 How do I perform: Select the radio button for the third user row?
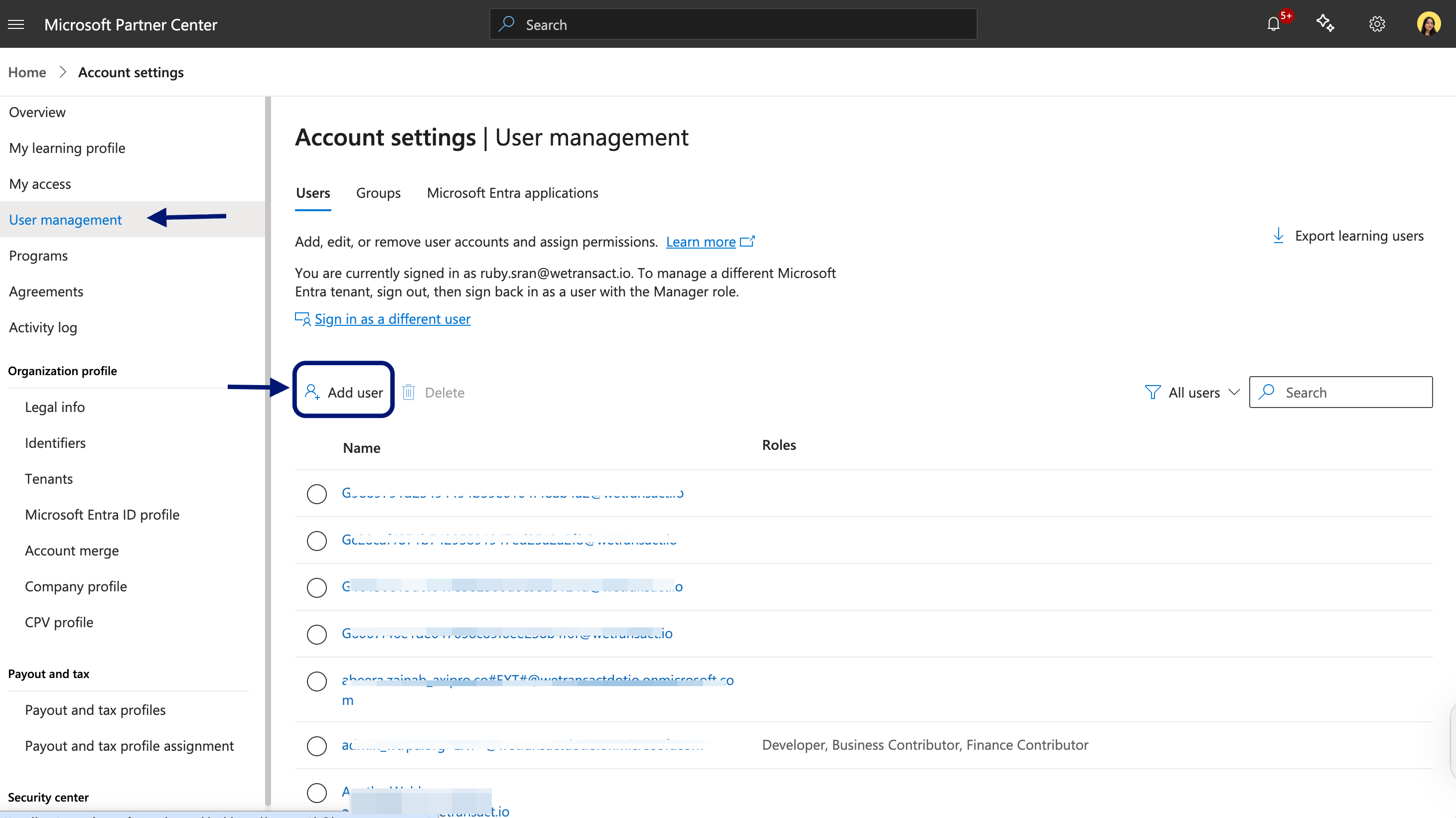coord(316,587)
